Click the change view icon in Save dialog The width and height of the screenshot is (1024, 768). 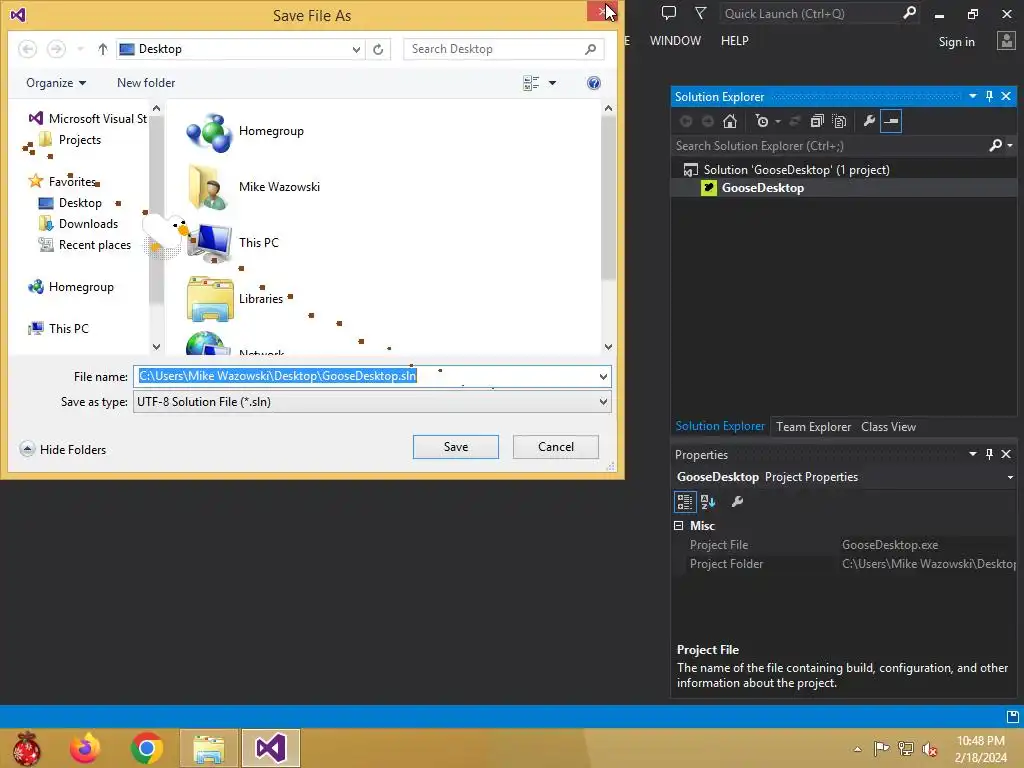(x=531, y=83)
